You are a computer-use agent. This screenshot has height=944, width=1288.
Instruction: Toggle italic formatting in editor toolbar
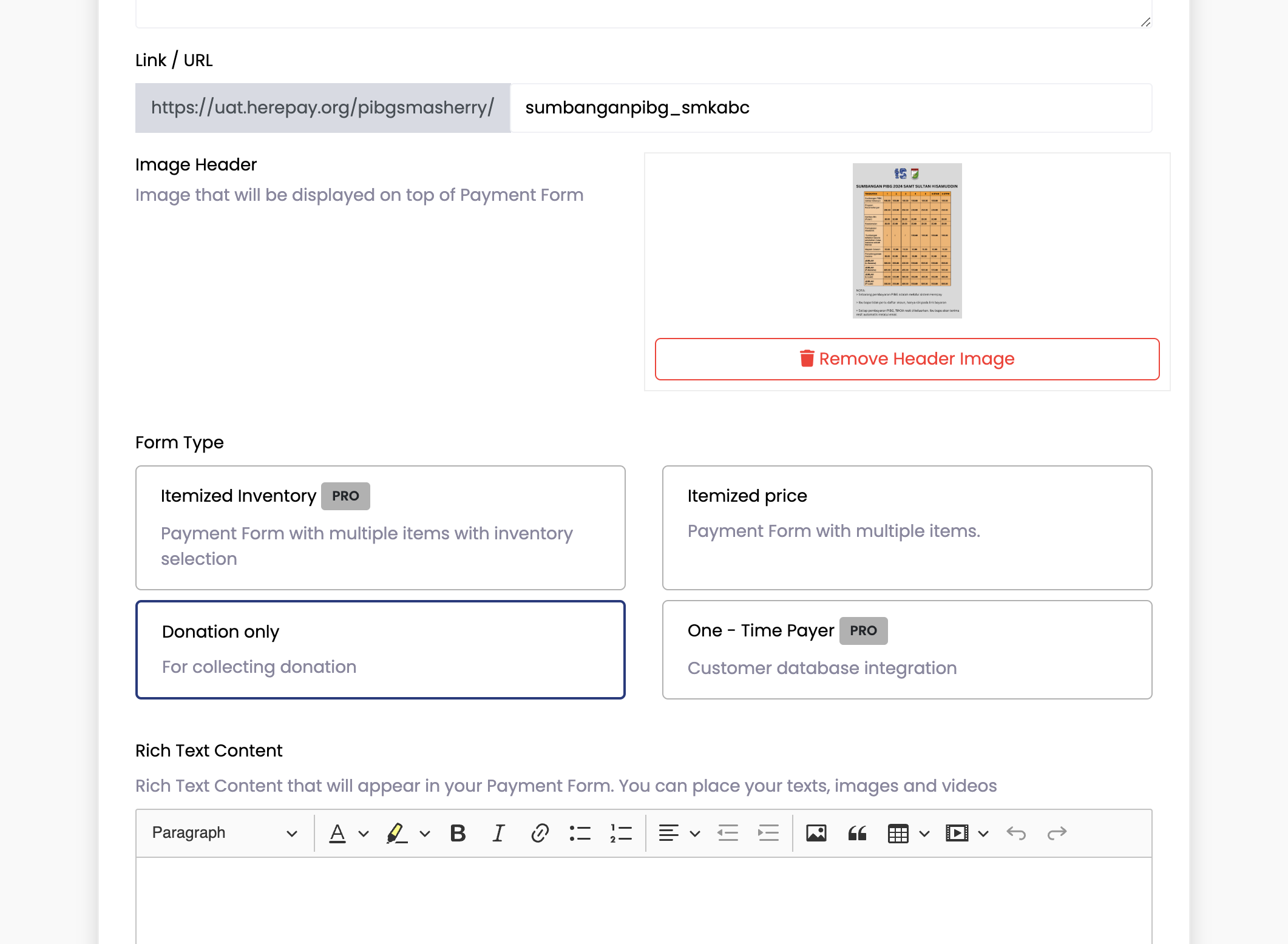pyautogui.click(x=498, y=833)
